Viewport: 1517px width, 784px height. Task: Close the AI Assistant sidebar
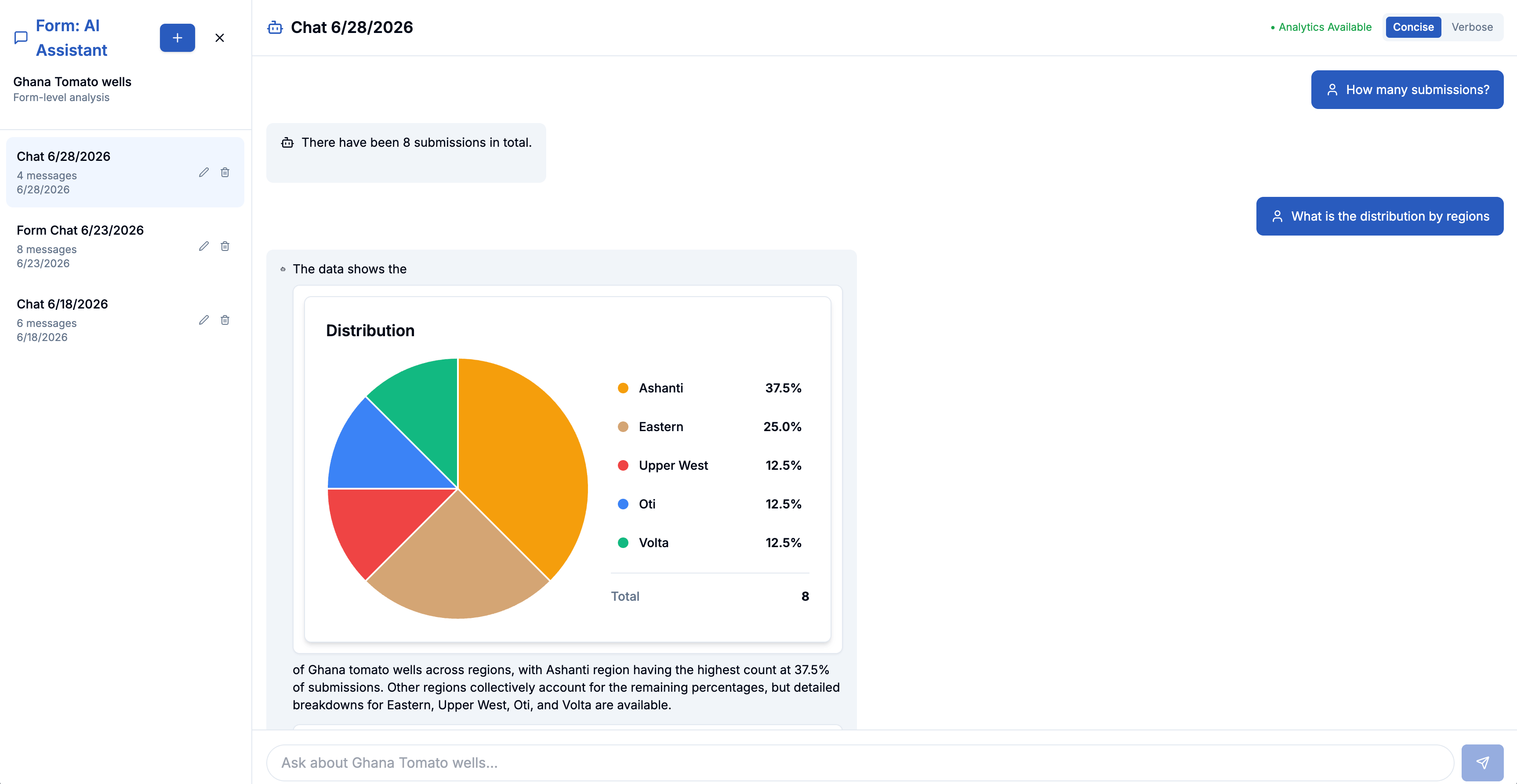pyautogui.click(x=220, y=38)
